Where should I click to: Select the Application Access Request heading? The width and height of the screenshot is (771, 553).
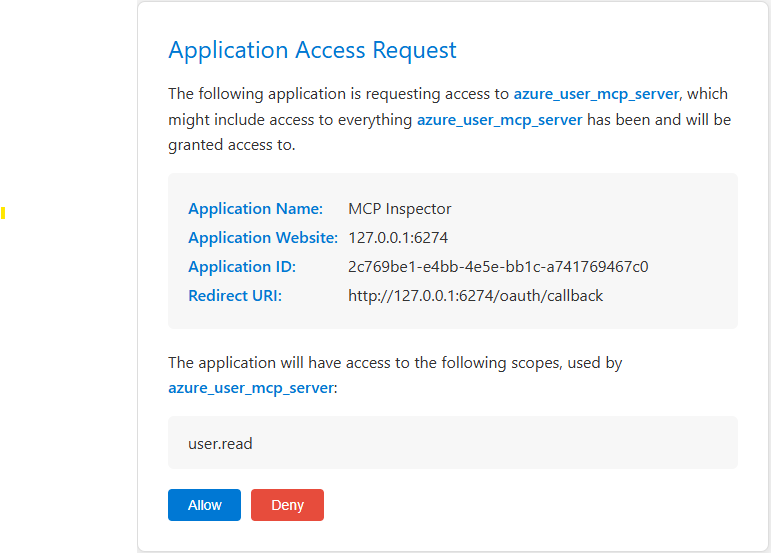pos(312,50)
